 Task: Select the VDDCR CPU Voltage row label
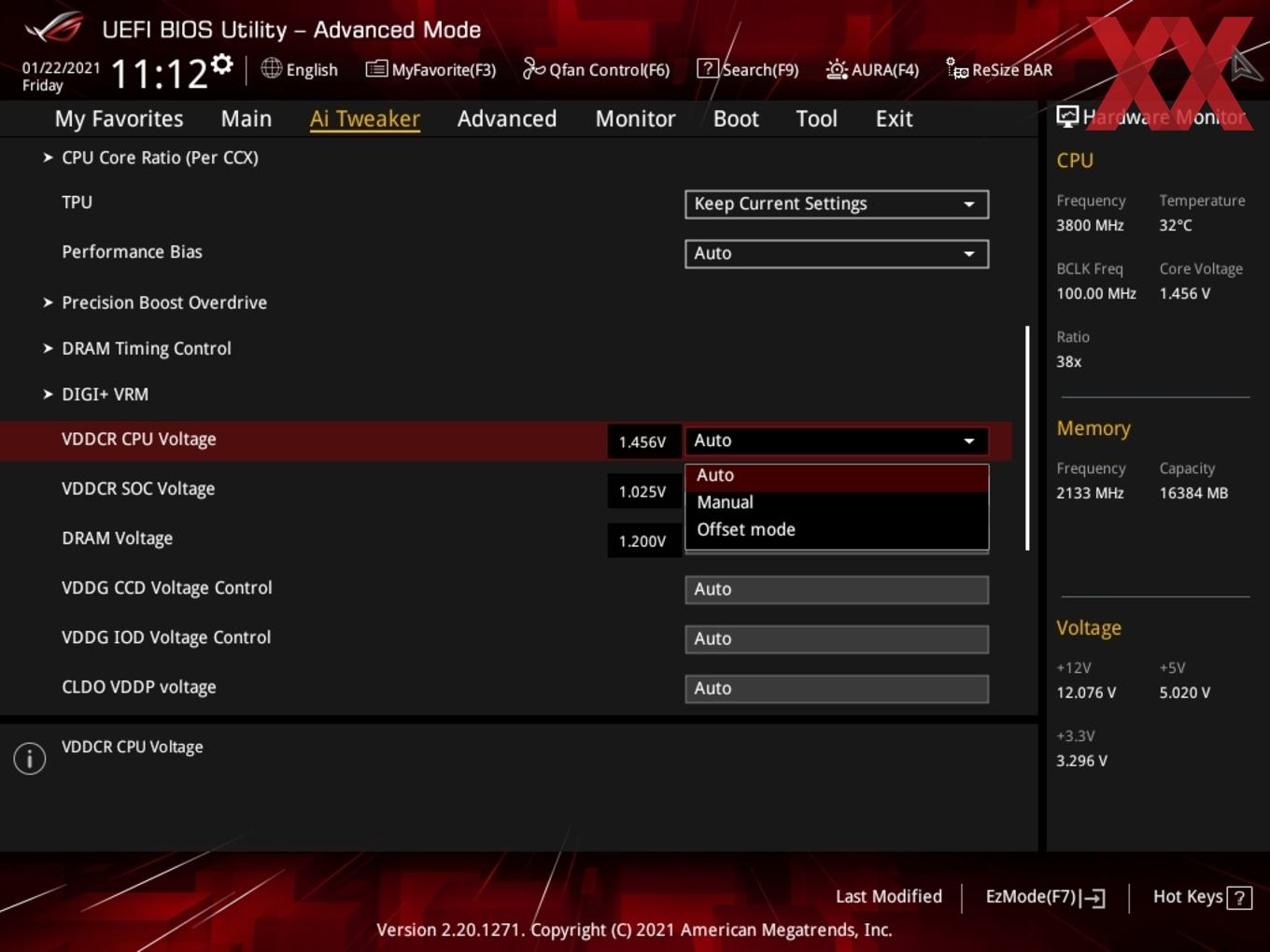pos(138,440)
